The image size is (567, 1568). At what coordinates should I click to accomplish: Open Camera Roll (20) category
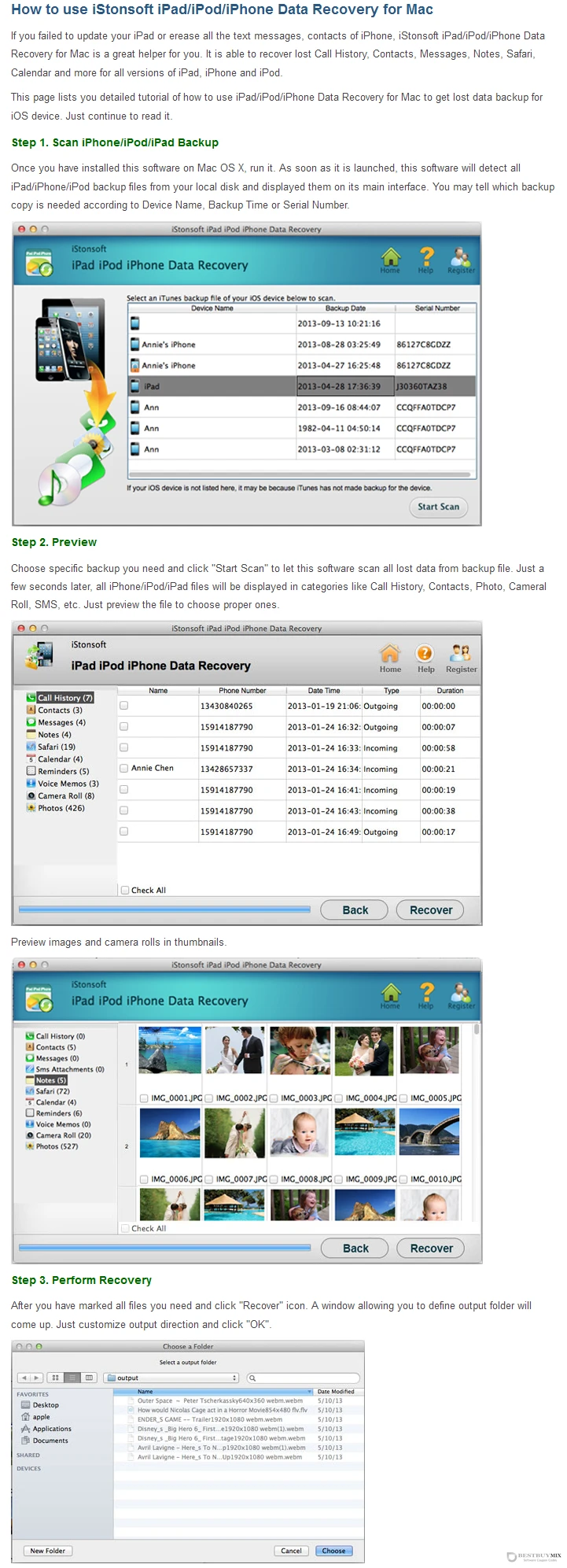tap(58, 1135)
